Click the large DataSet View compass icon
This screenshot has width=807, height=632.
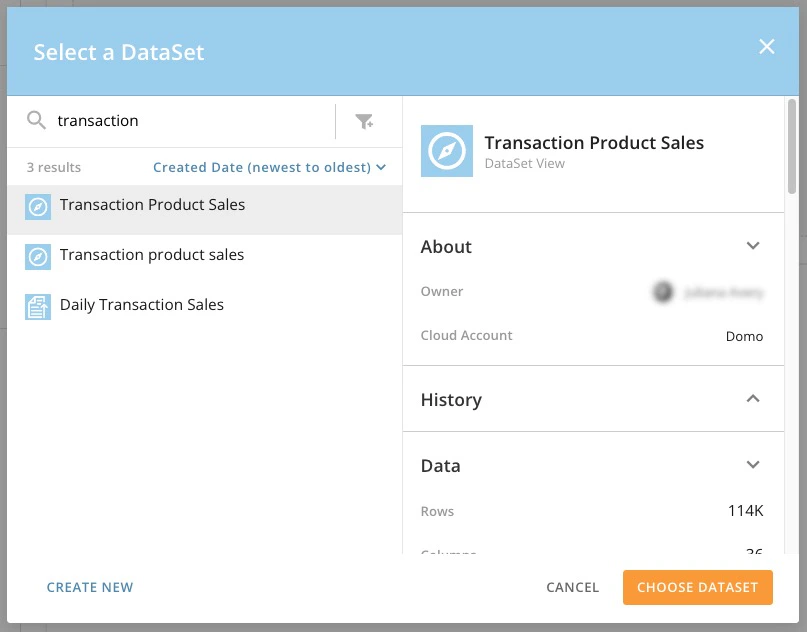click(x=447, y=151)
